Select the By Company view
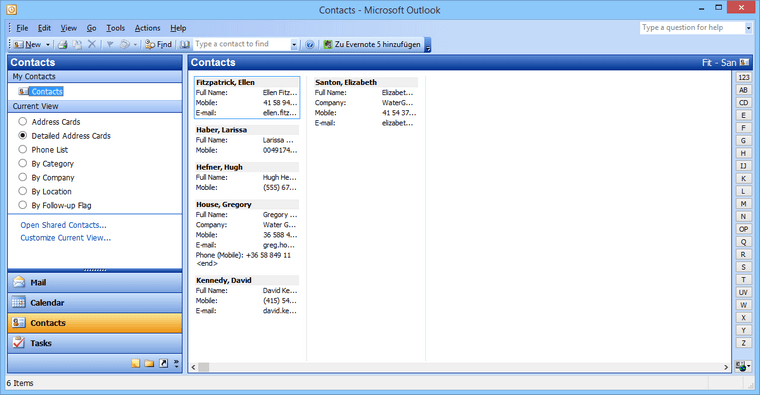This screenshot has width=760, height=395. [47, 178]
